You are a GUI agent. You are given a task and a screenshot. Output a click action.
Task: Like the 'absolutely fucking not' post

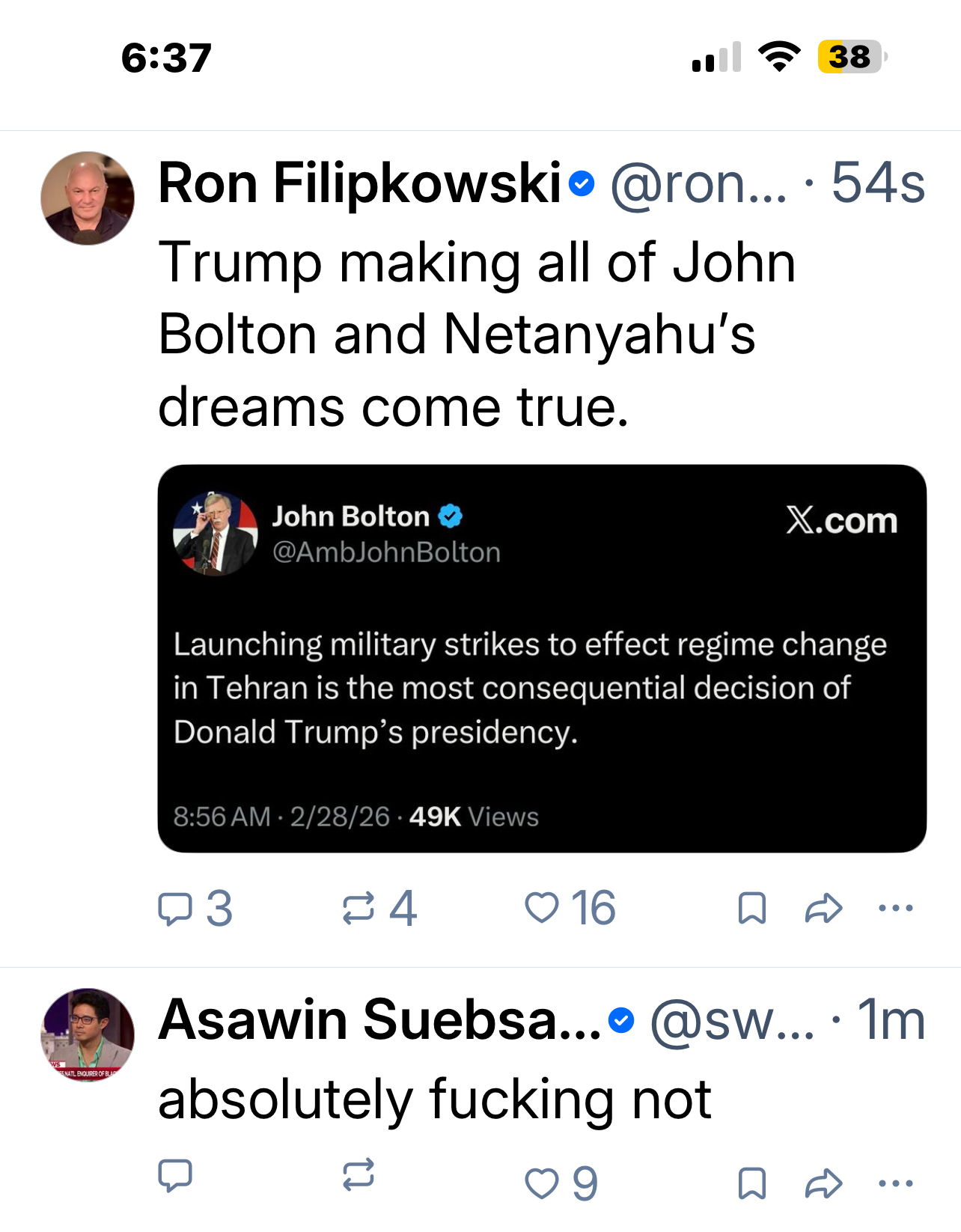pos(542,1183)
